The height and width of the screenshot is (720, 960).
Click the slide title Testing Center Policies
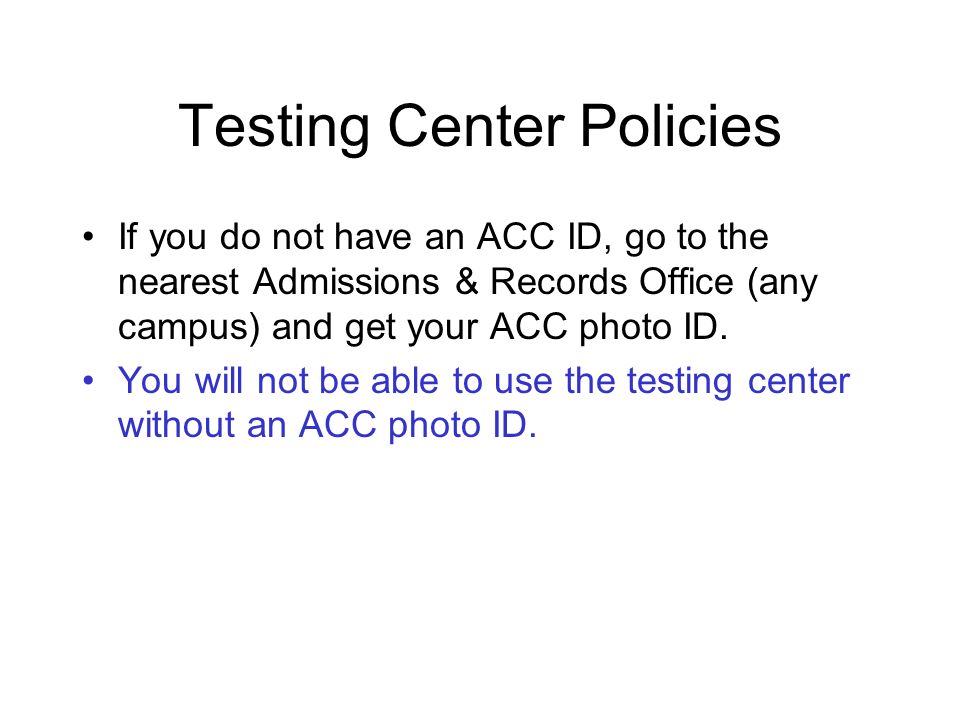(x=479, y=126)
